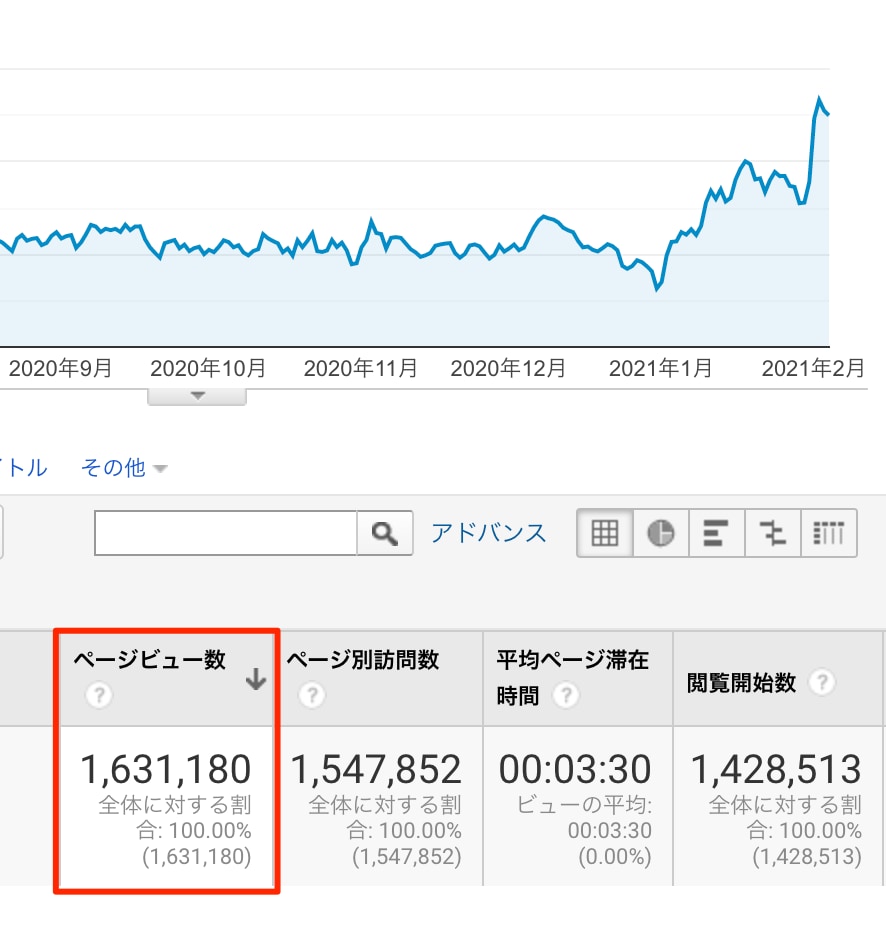This screenshot has height=936, width=886.
Task: Click the February 2021 peak on chart line
Action: pyautogui.click(x=819, y=98)
